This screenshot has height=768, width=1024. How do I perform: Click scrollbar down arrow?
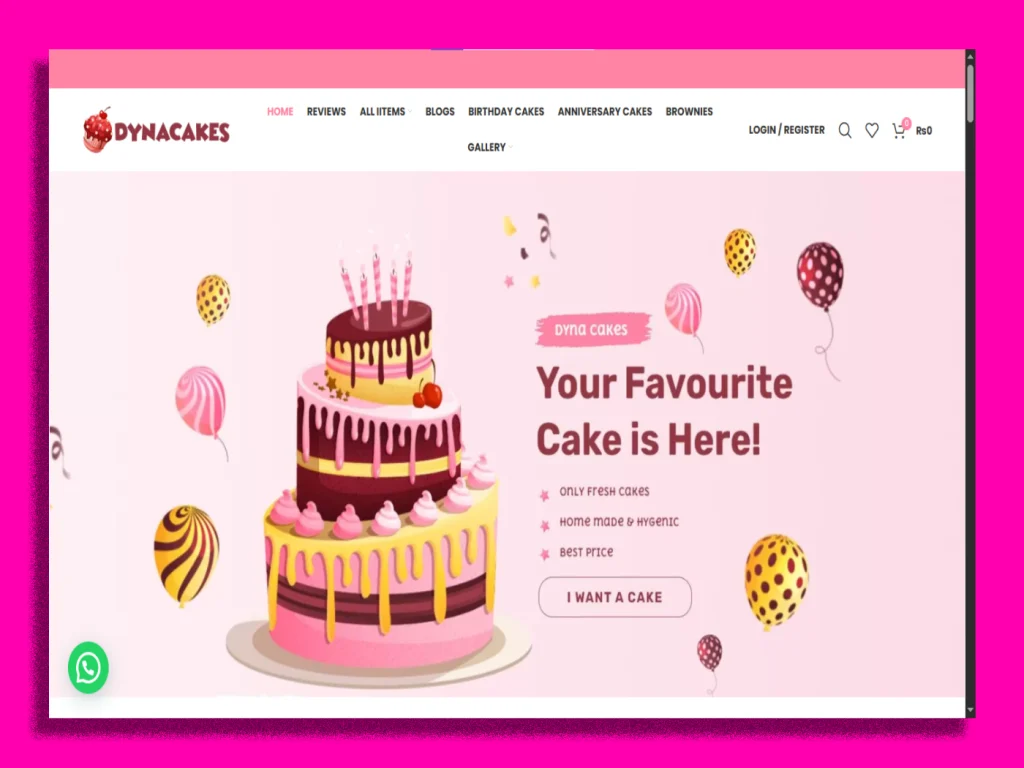tap(970, 710)
